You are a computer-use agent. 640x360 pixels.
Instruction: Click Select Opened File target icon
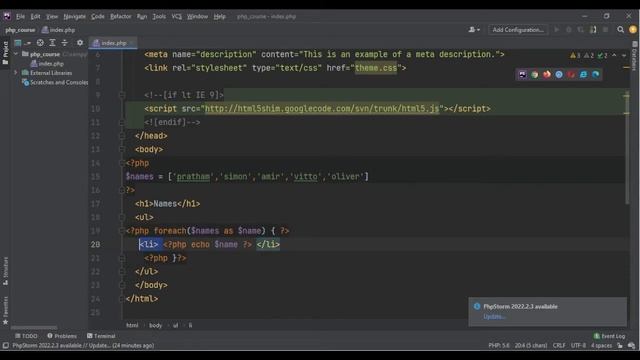pyautogui.click(x=40, y=43)
